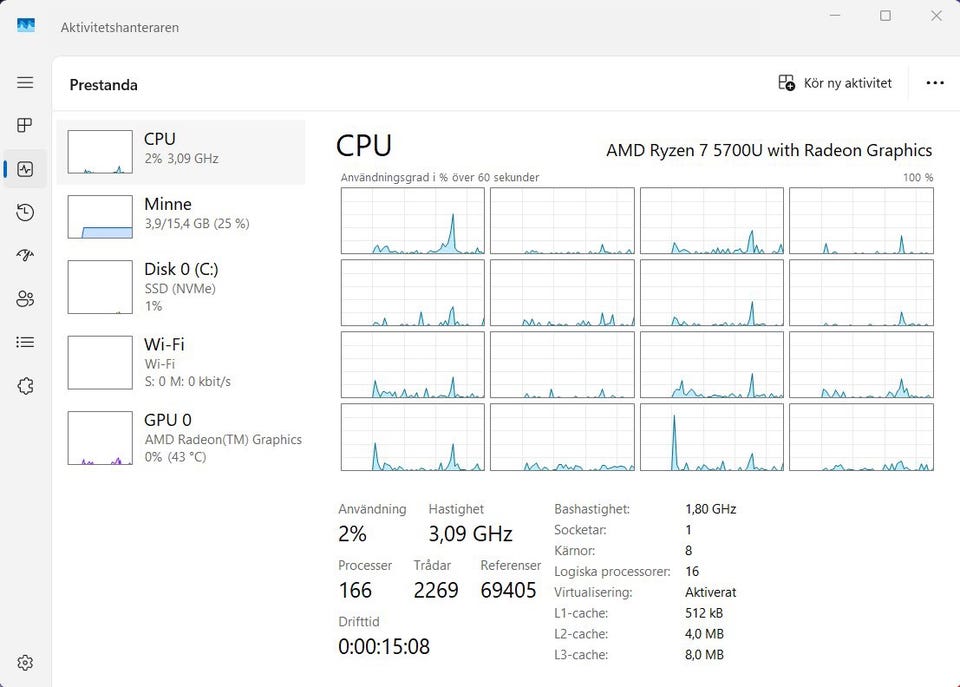Select the Performance page icon
Screen dimensions: 960x687
click(x=25, y=169)
